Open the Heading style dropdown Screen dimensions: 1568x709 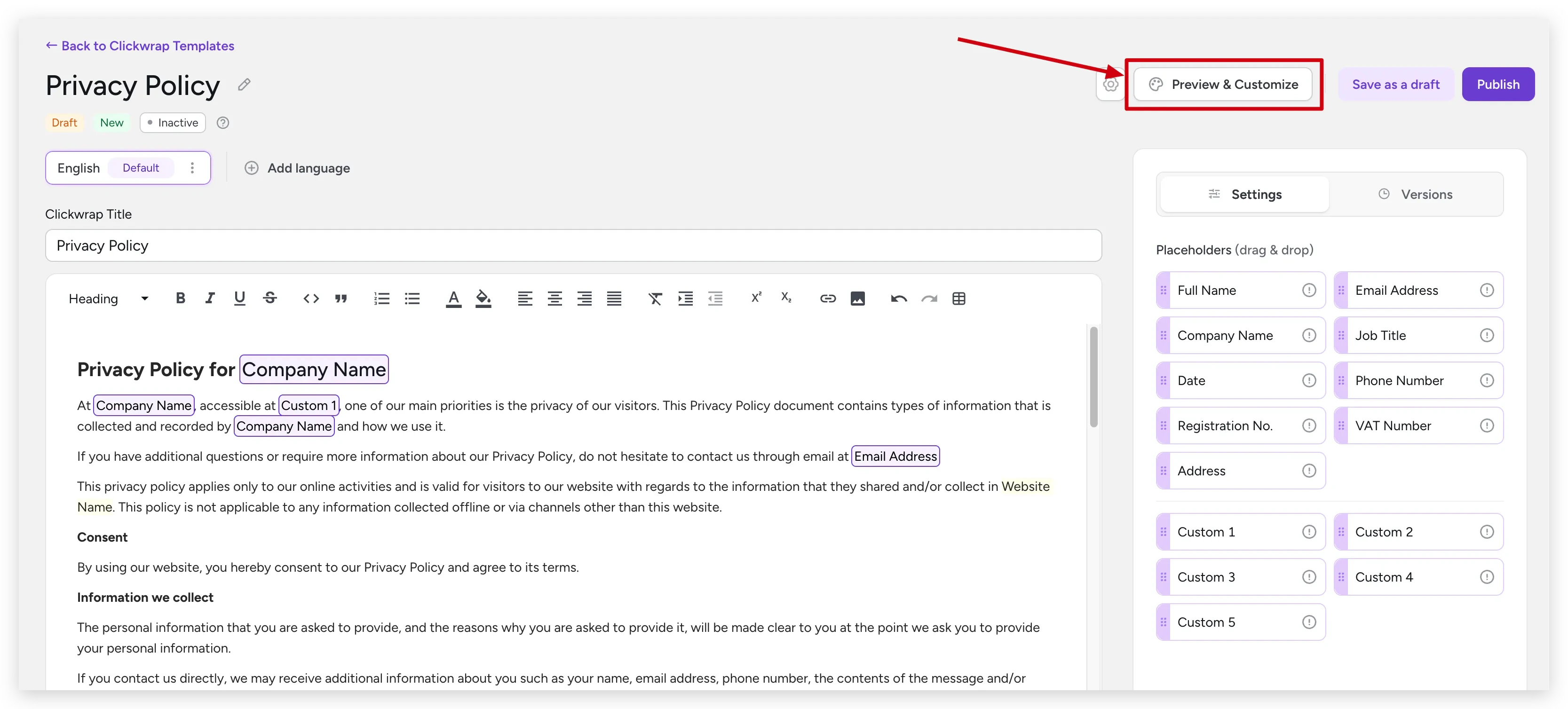click(107, 298)
